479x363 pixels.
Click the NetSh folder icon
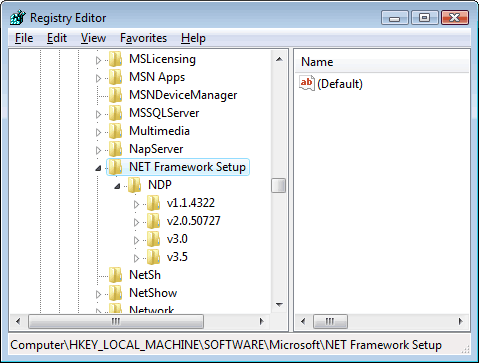[115, 275]
